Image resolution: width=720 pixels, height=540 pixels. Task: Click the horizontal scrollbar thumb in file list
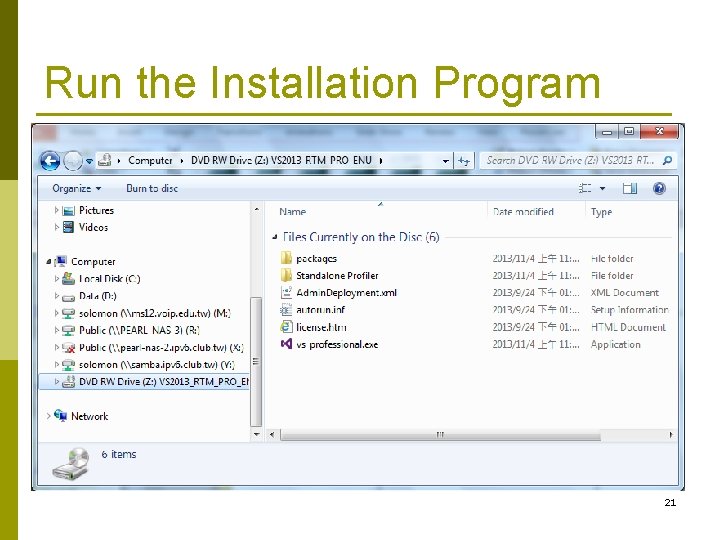tap(440, 434)
